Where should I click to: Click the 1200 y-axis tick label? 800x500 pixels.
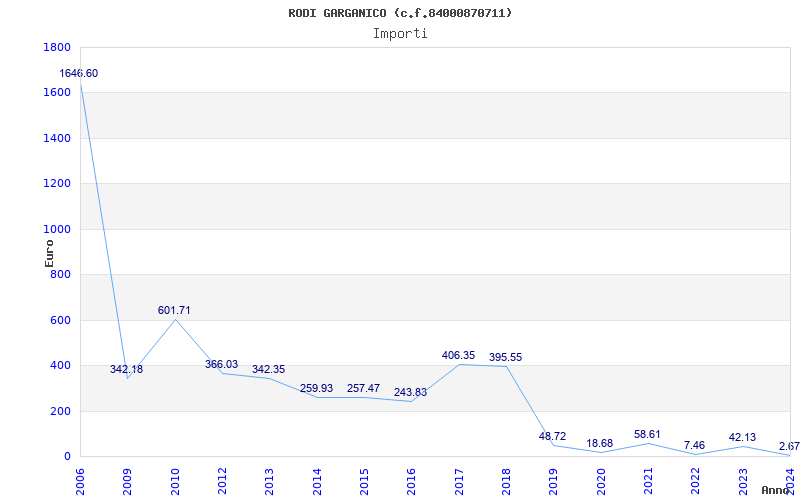(x=58, y=184)
